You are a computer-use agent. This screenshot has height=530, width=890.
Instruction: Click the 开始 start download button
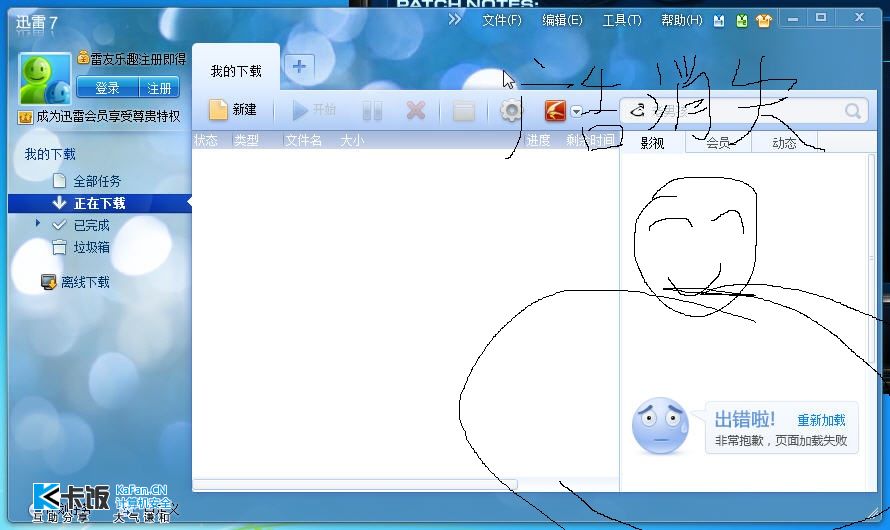(313, 110)
